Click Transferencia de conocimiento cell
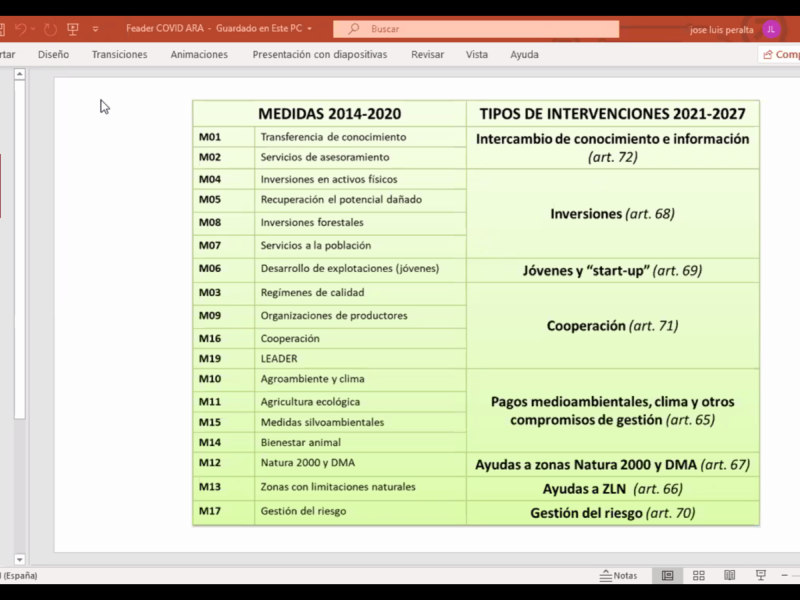The width and height of the screenshot is (800, 600). 360,137
